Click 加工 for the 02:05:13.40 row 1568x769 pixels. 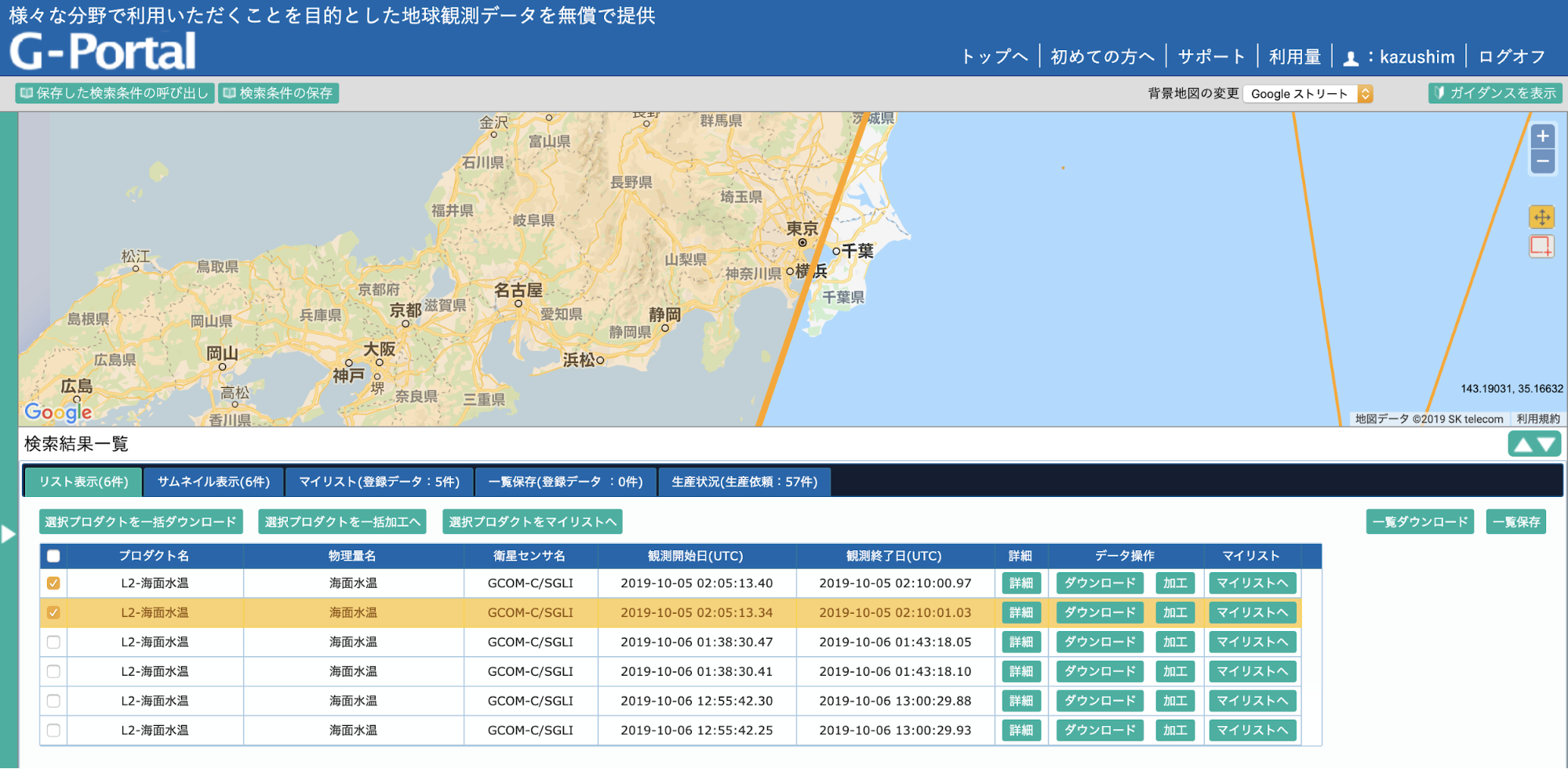coord(1175,583)
